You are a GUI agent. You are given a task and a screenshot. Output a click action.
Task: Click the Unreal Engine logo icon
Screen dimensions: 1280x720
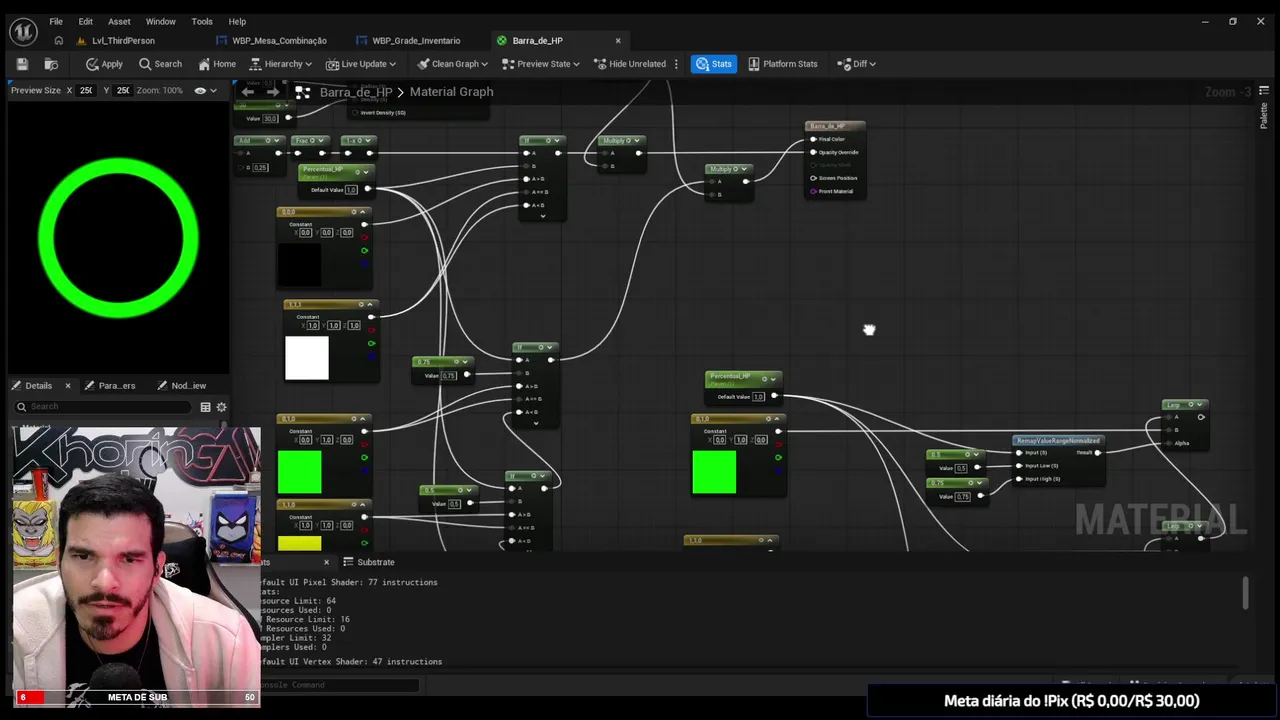tap(23, 32)
